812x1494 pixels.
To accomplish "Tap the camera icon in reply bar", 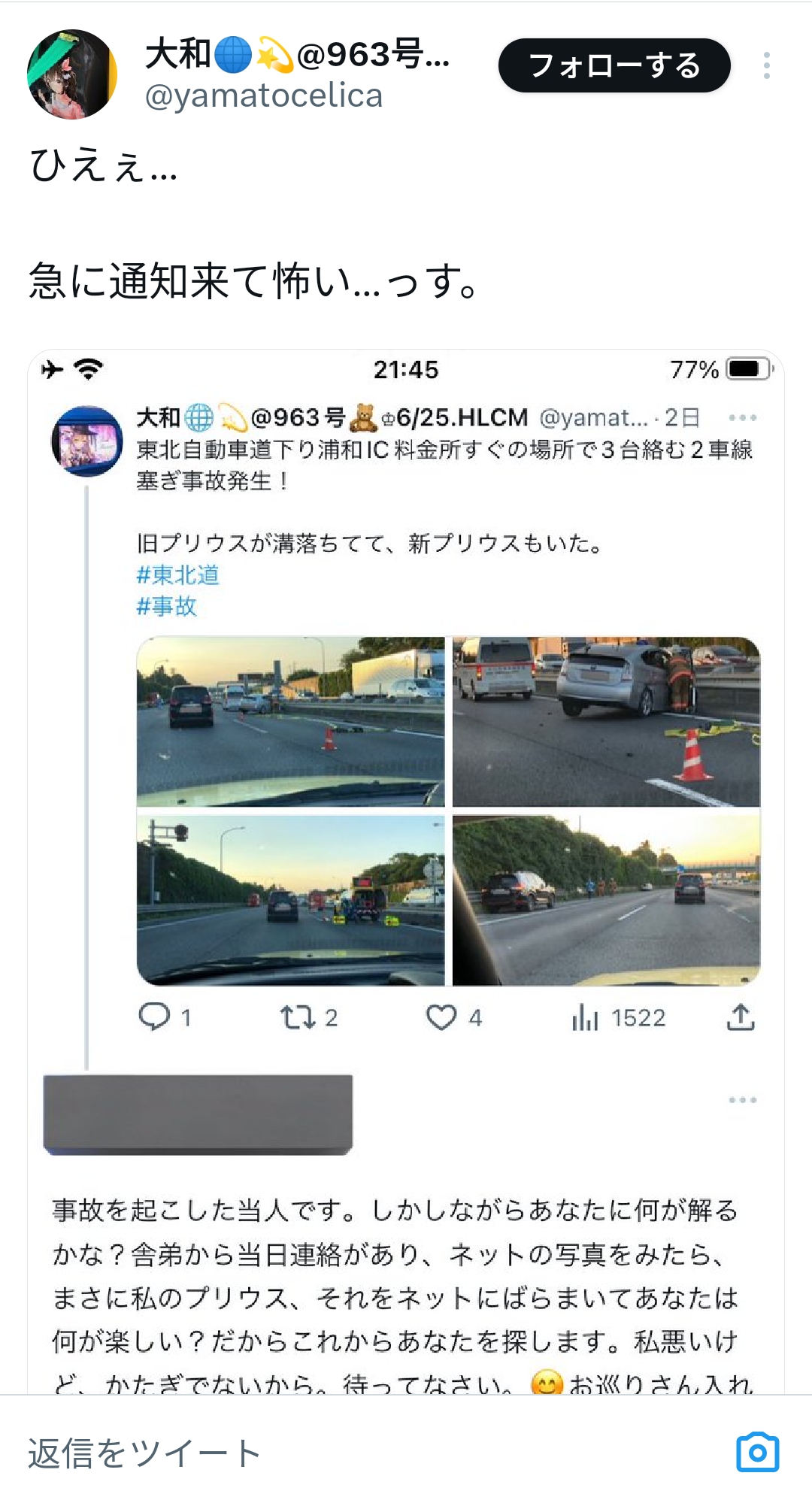I will (x=757, y=1453).
